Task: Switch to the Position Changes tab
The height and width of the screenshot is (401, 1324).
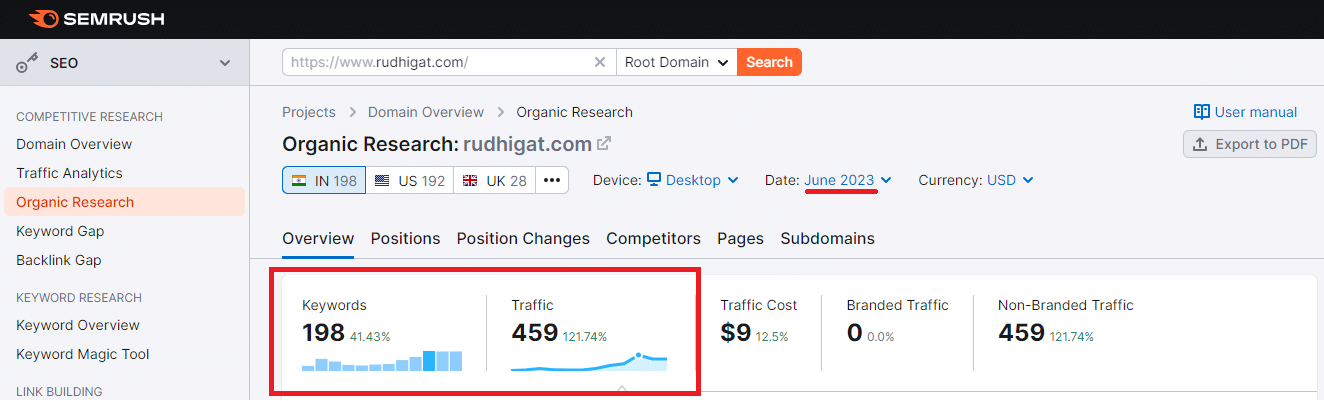Action: coord(523,238)
